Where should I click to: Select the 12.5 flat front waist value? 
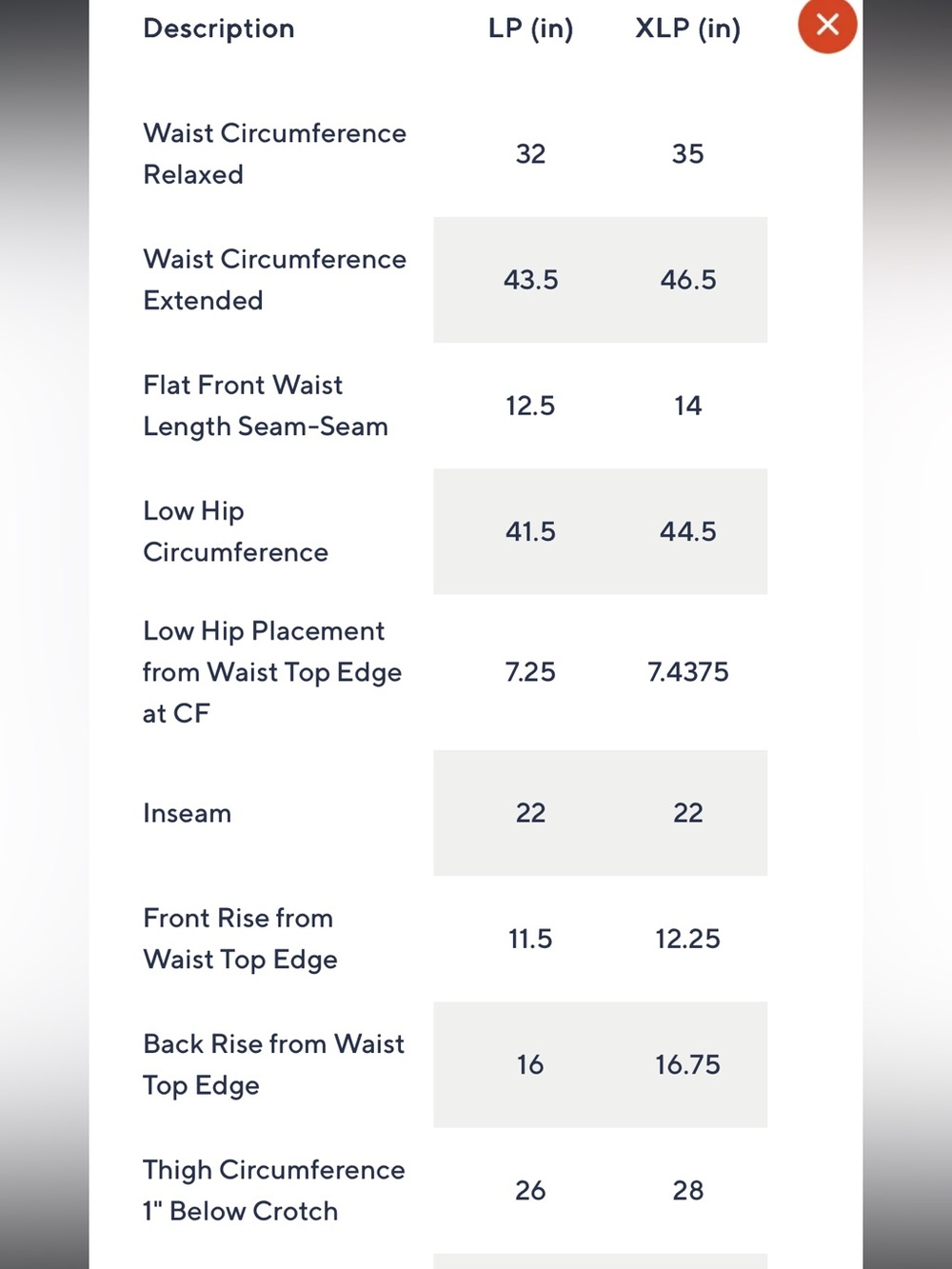click(x=530, y=406)
